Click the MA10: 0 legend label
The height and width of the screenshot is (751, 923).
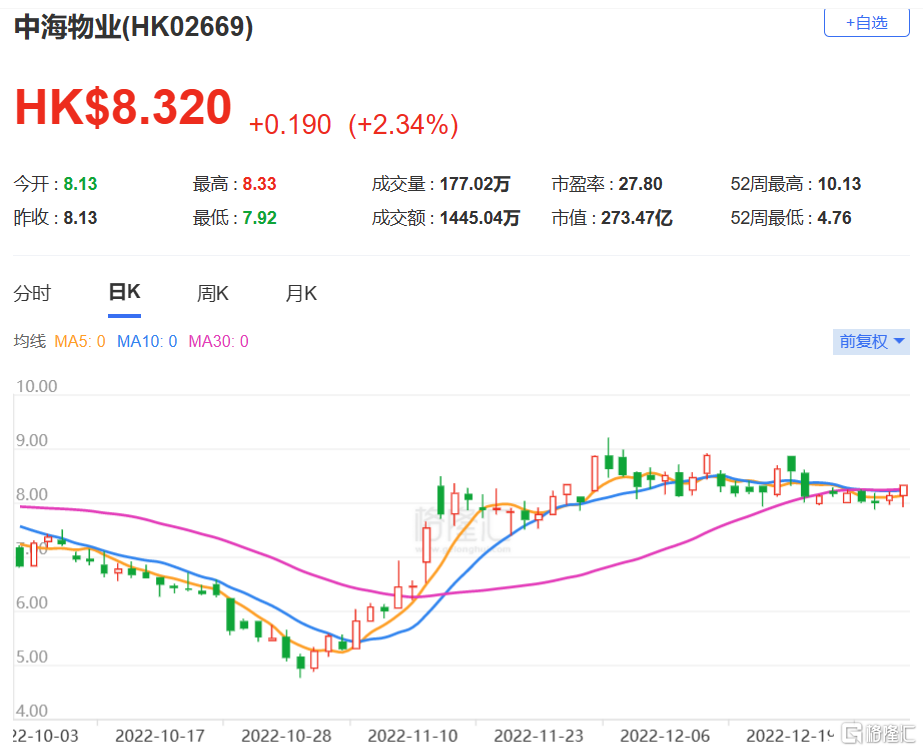[147, 341]
